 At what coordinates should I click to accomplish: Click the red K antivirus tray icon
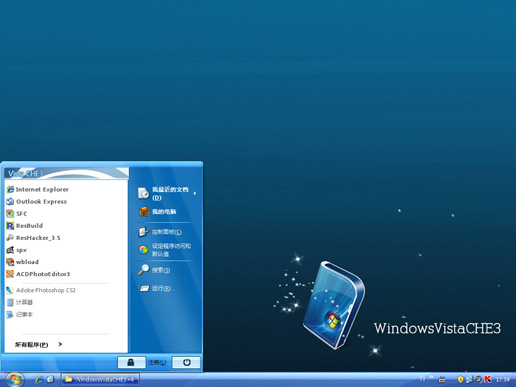[x=488, y=379]
